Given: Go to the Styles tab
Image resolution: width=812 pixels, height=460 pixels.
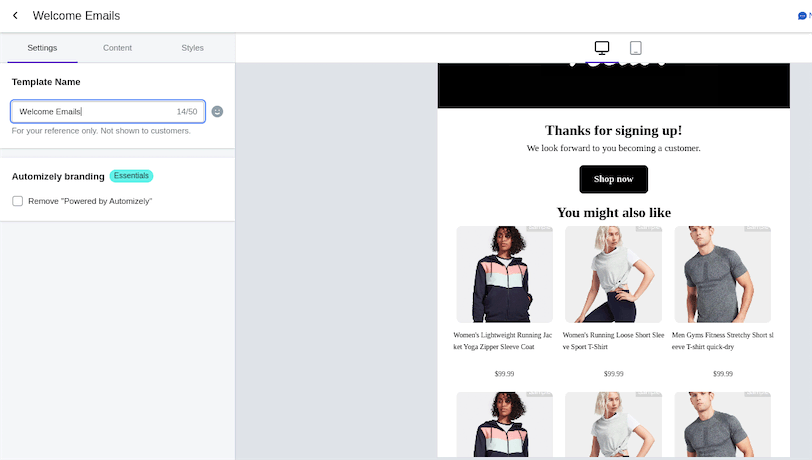Looking at the screenshot, I should 193,48.
